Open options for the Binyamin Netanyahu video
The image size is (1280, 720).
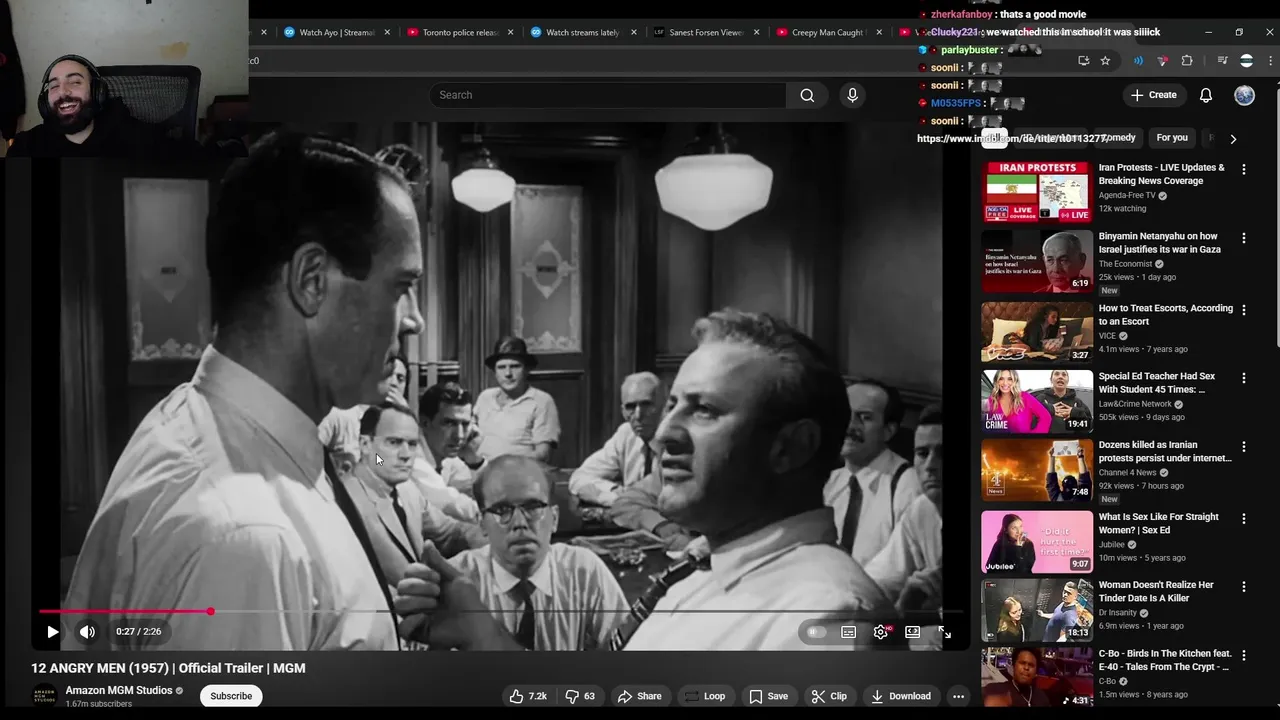point(1244,238)
